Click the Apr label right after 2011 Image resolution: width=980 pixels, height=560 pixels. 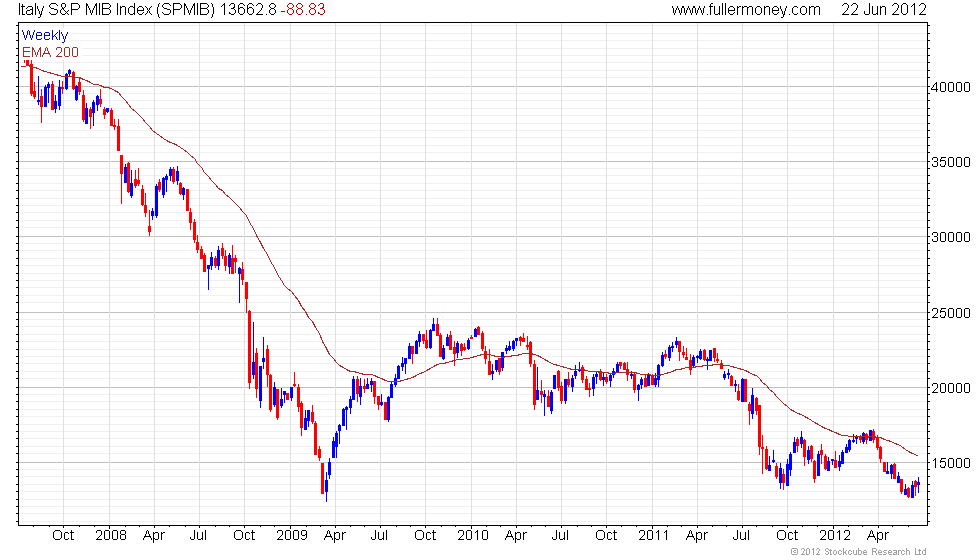tap(697, 536)
